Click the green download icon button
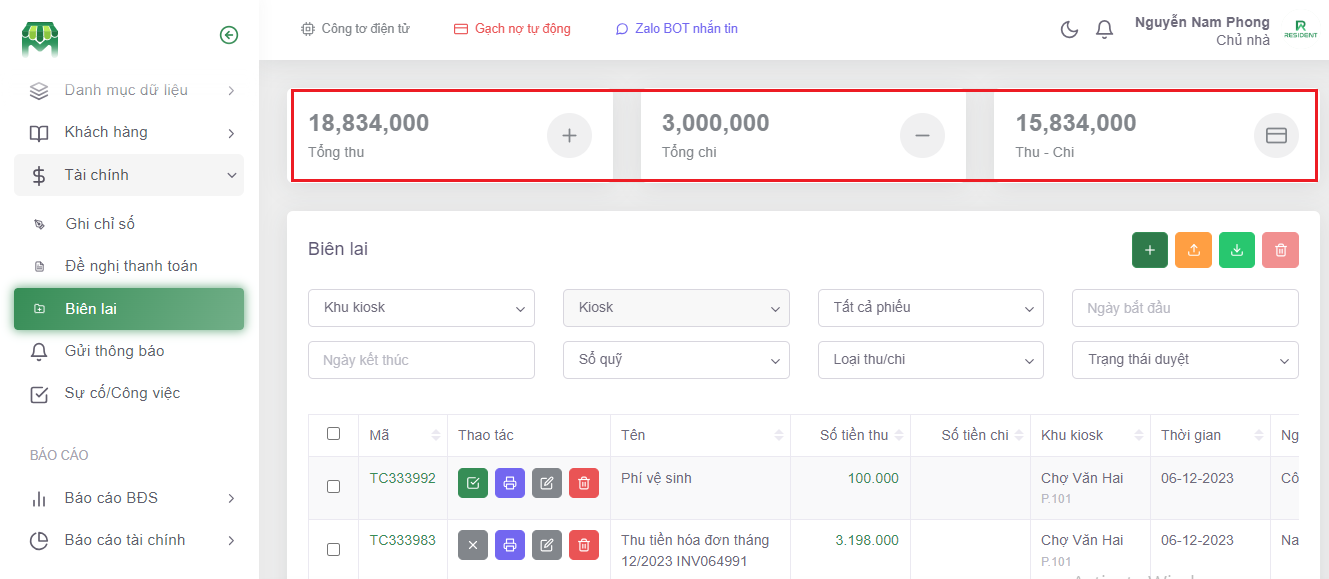 [x=1237, y=250]
